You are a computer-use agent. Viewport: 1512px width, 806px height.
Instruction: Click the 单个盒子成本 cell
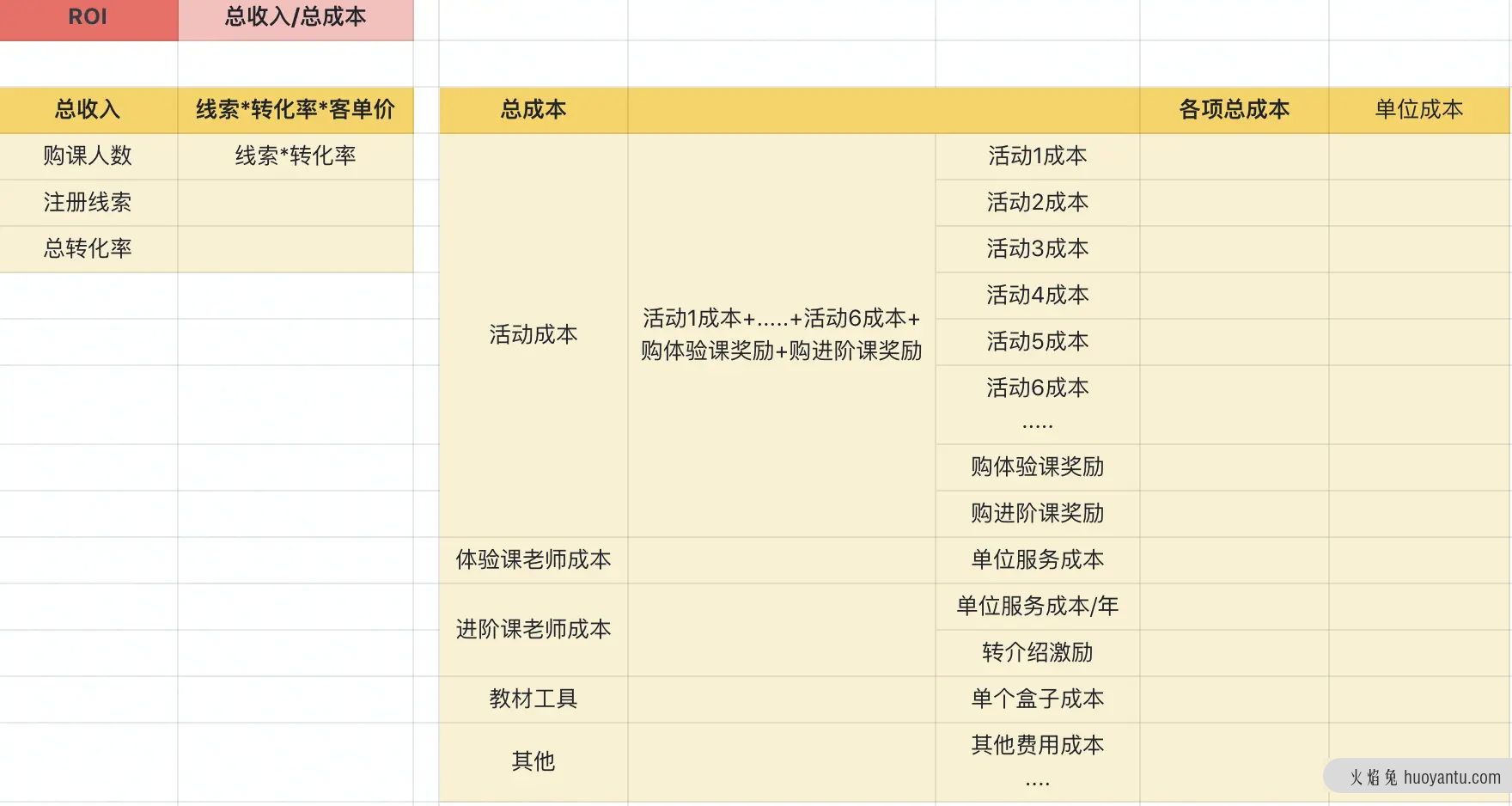pos(1038,699)
